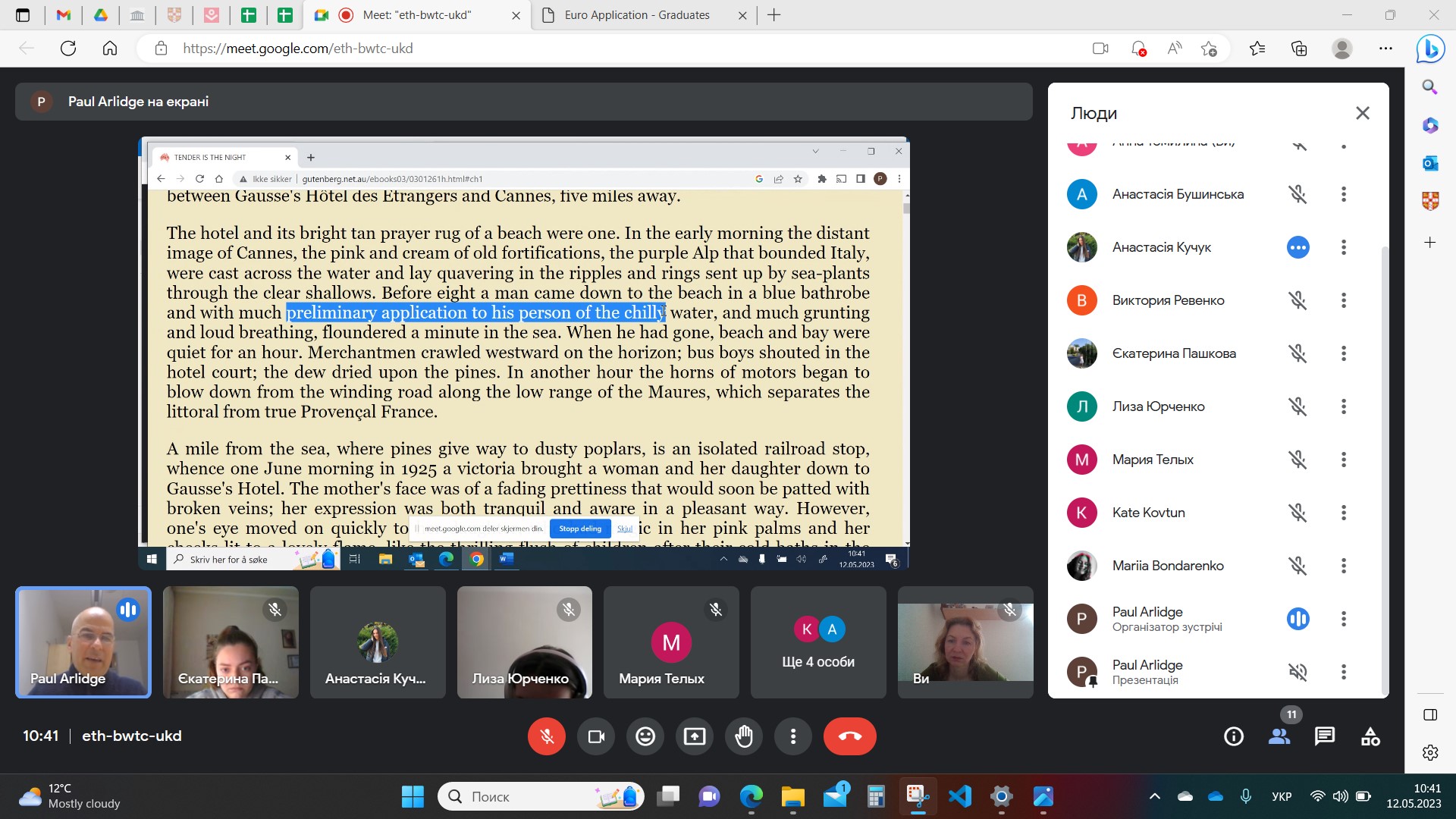Mute icon next to Єкатерина Пашкова
This screenshot has width=1456, height=819.
[x=1298, y=353]
